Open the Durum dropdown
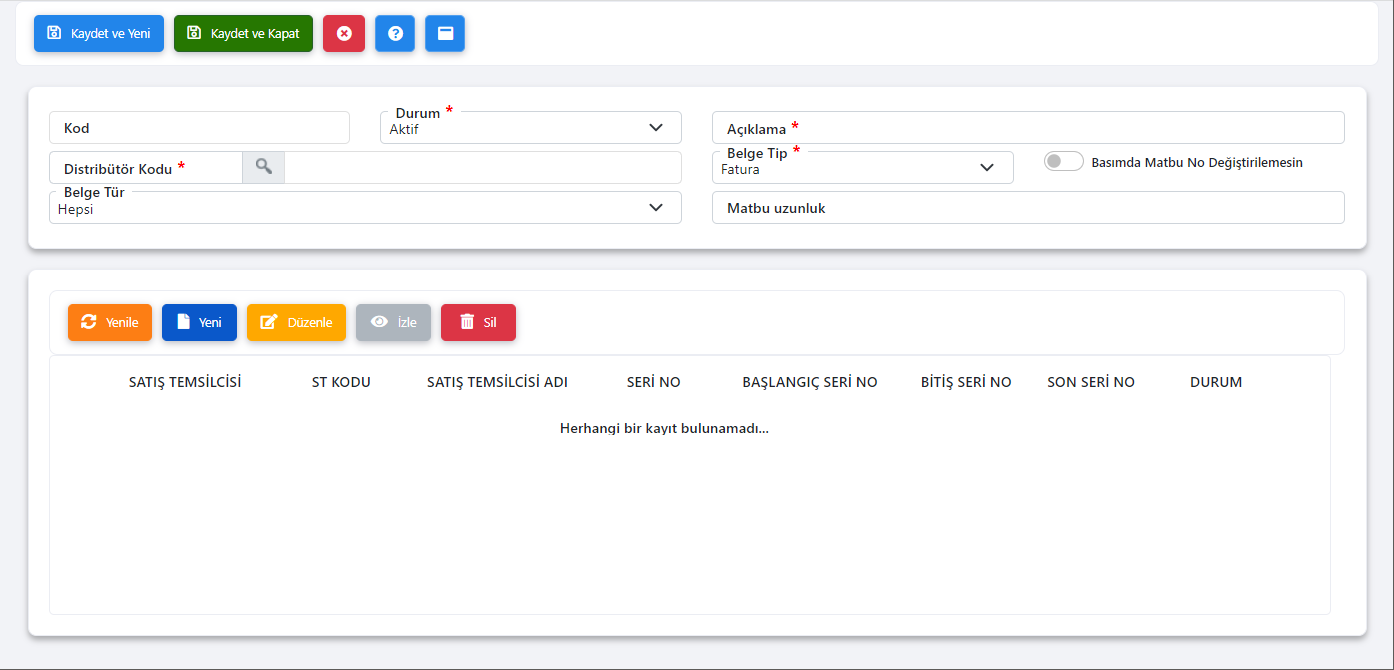1394x670 pixels. tap(531, 128)
